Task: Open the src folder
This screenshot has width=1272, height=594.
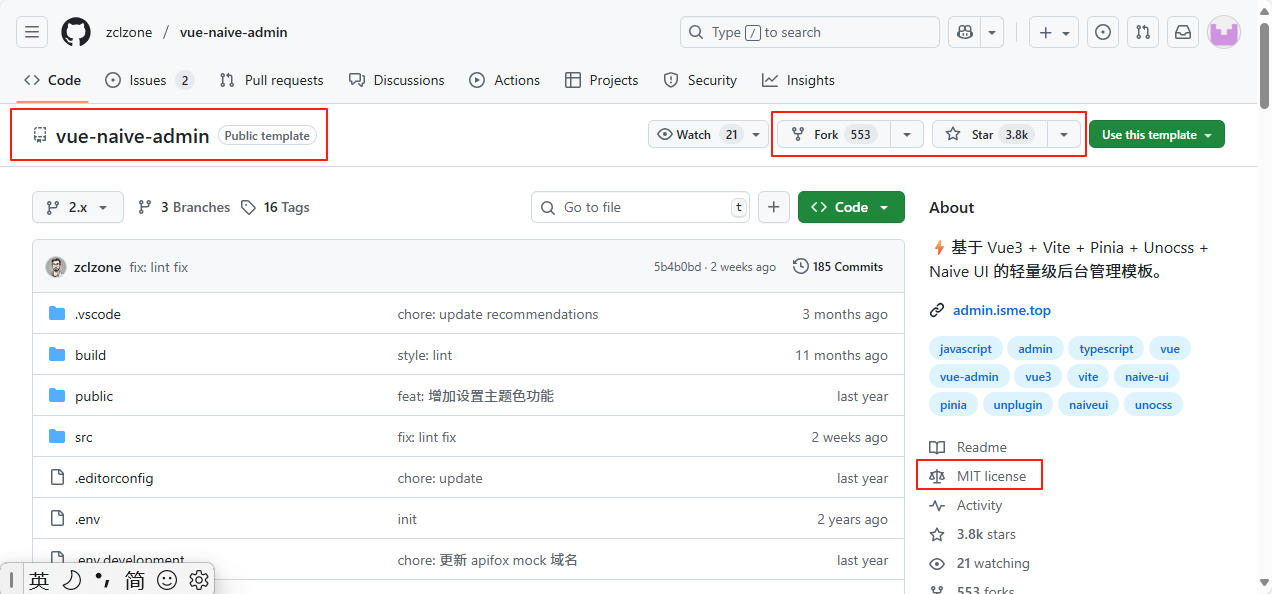Action: pos(83,437)
